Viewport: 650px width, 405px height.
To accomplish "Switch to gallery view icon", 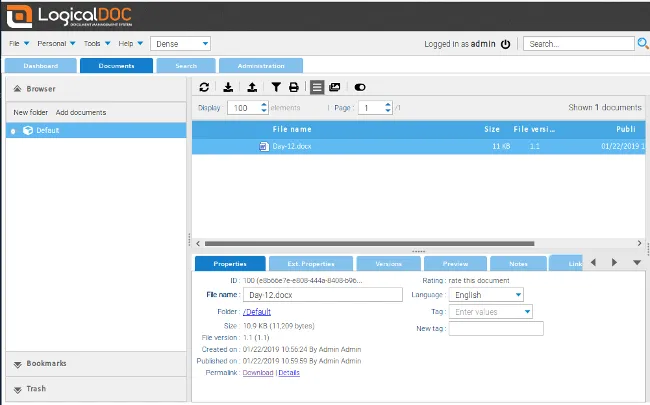I will (x=334, y=88).
